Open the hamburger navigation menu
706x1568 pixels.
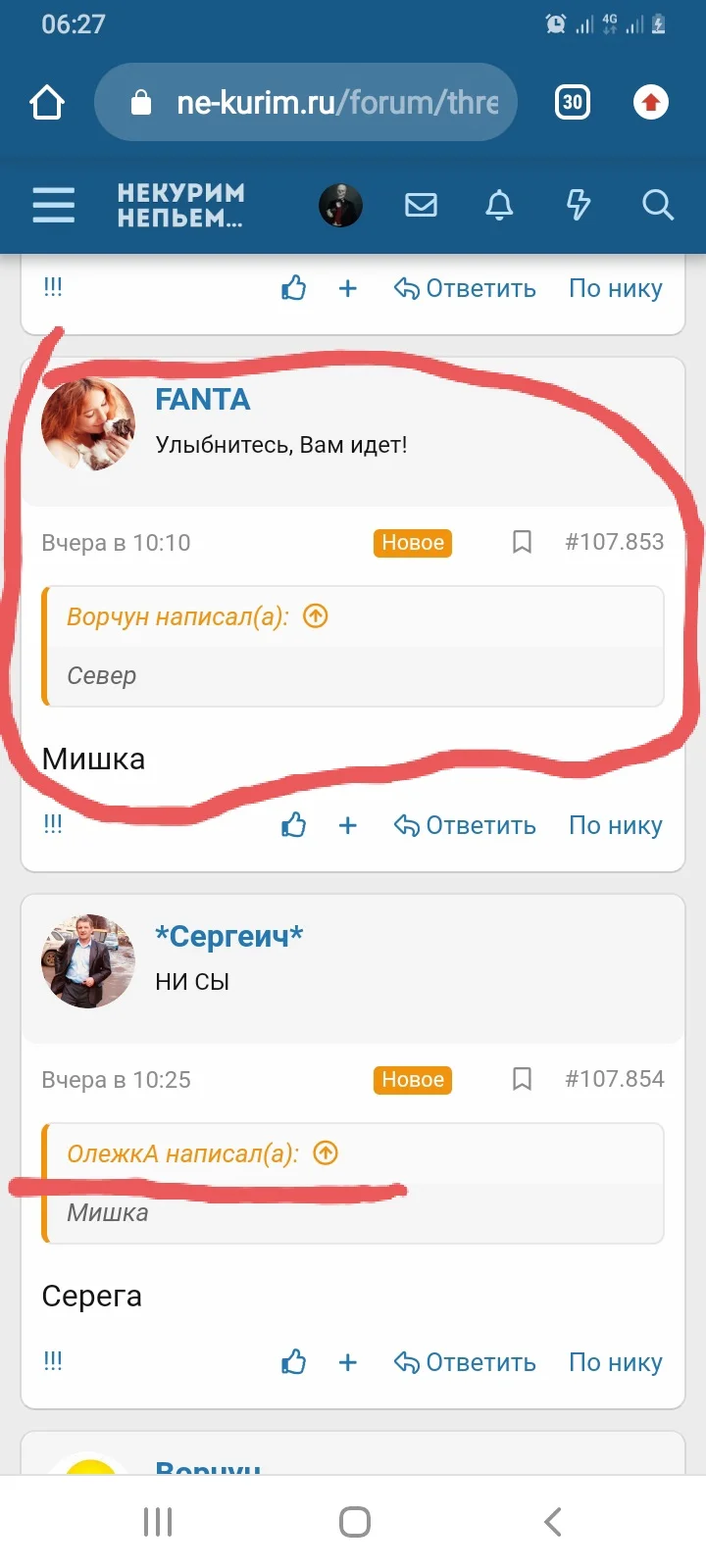54,205
